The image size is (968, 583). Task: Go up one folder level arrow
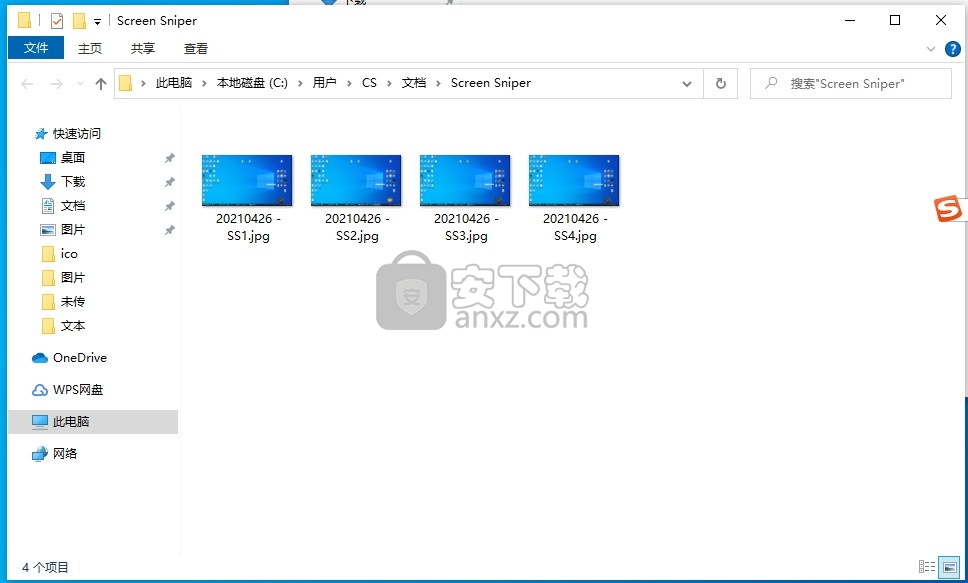(101, 83)
